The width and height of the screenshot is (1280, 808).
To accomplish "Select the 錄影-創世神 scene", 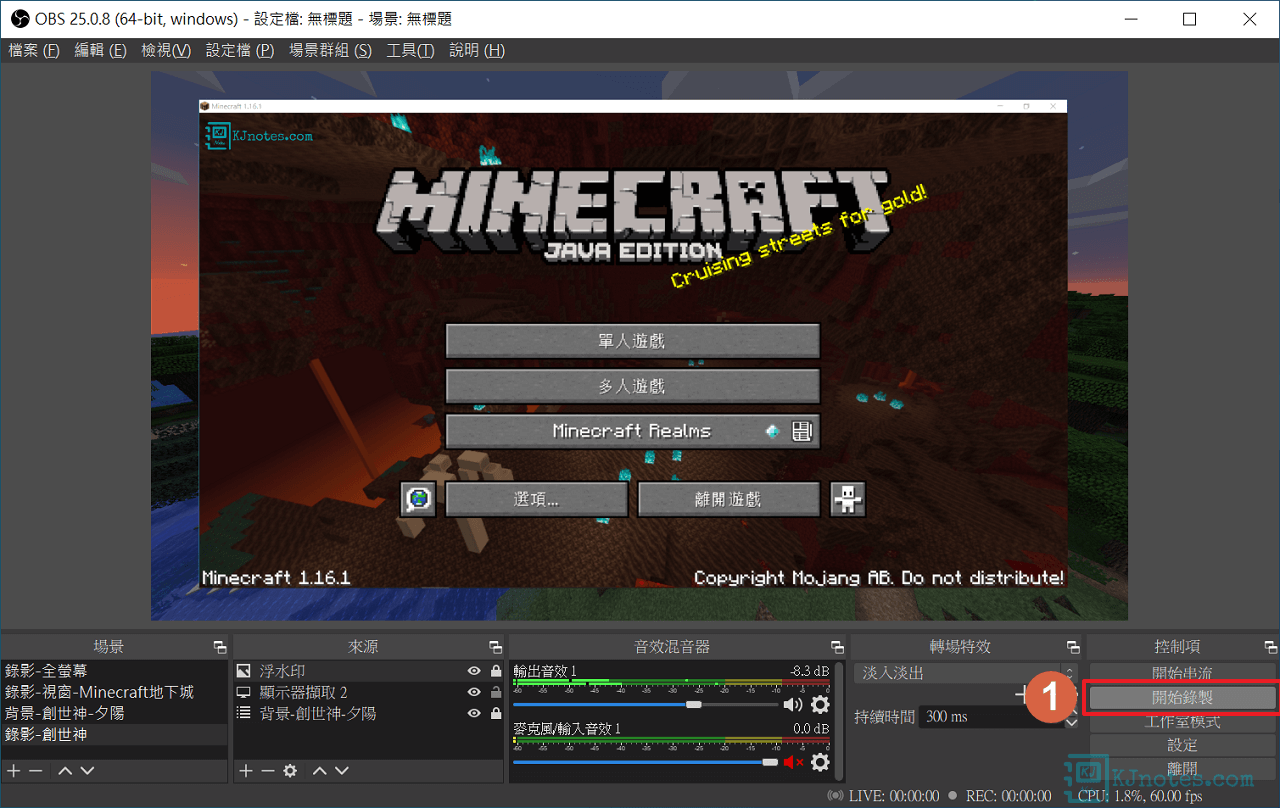I will tap(114, 734).
